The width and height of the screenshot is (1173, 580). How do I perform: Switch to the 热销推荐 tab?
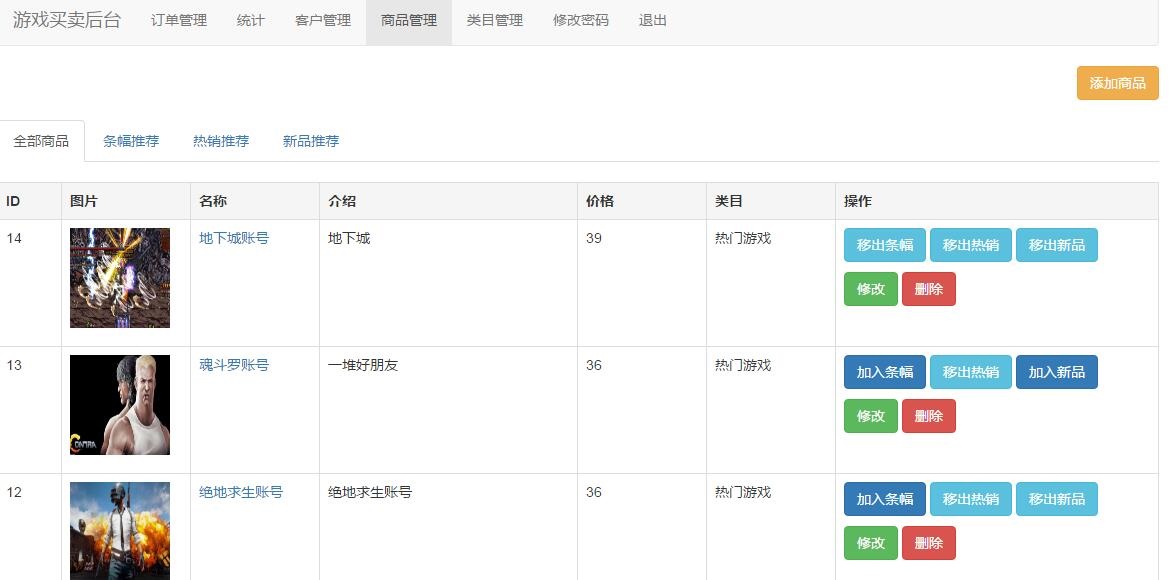pyautogui.click(x=221, y=141)
